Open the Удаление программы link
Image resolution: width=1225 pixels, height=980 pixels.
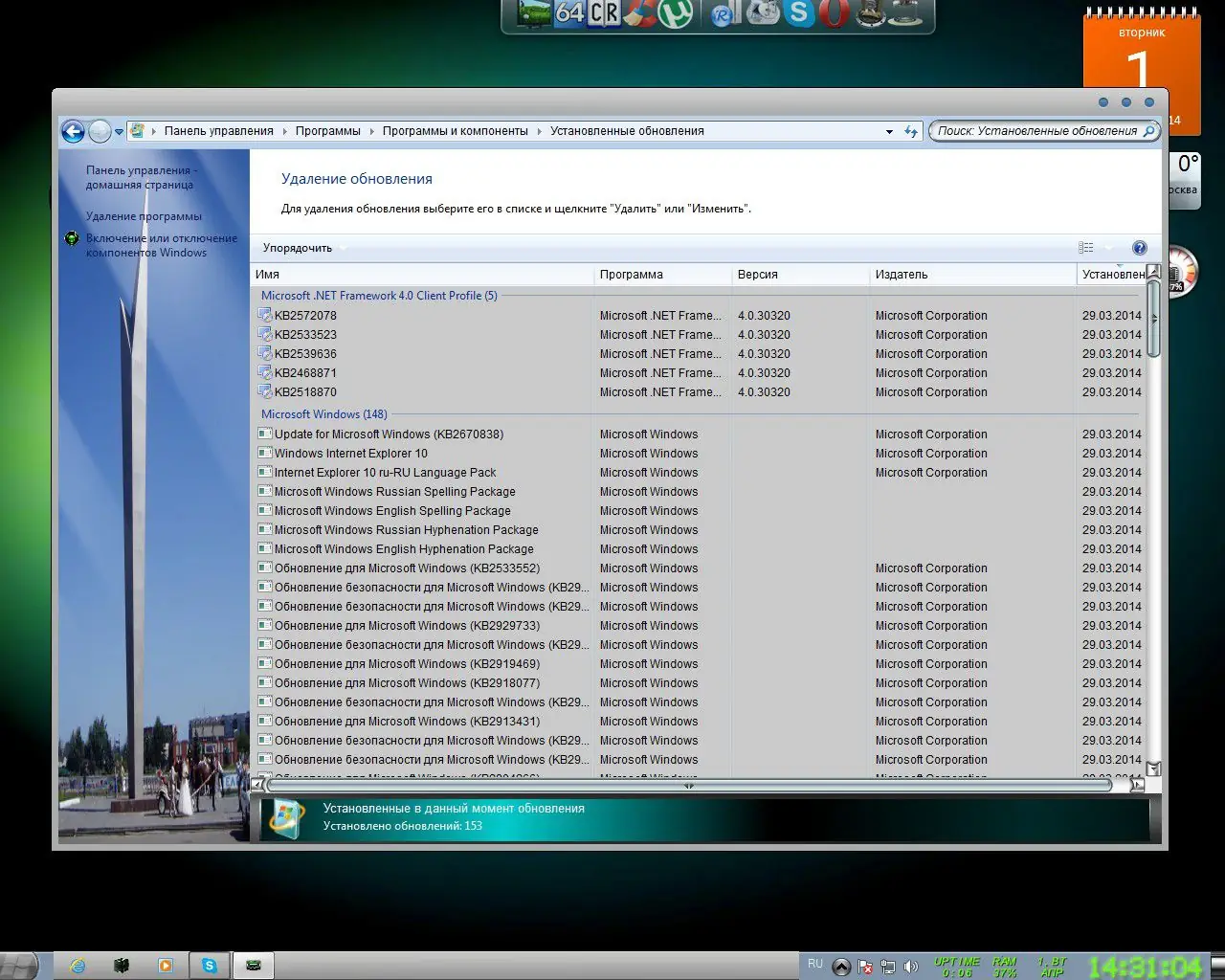coord(144,216)
